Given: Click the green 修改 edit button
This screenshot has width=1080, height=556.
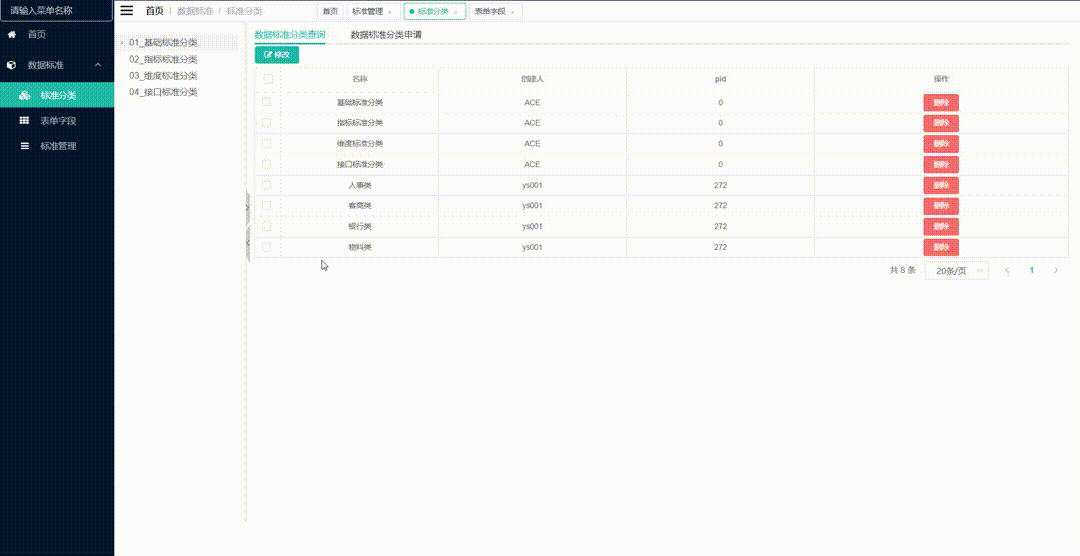Looking at the screenshot, I should pyautogui.click(x=276, y=55).
